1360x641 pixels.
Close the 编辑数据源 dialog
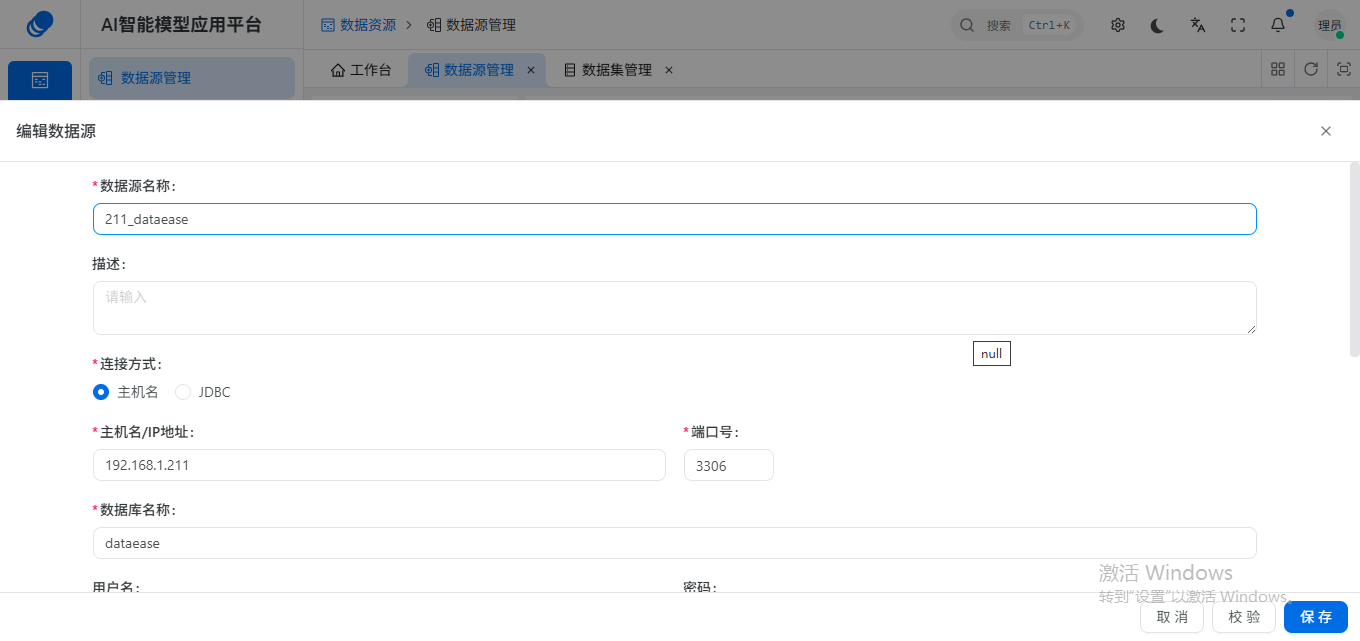pos(1326,131)
